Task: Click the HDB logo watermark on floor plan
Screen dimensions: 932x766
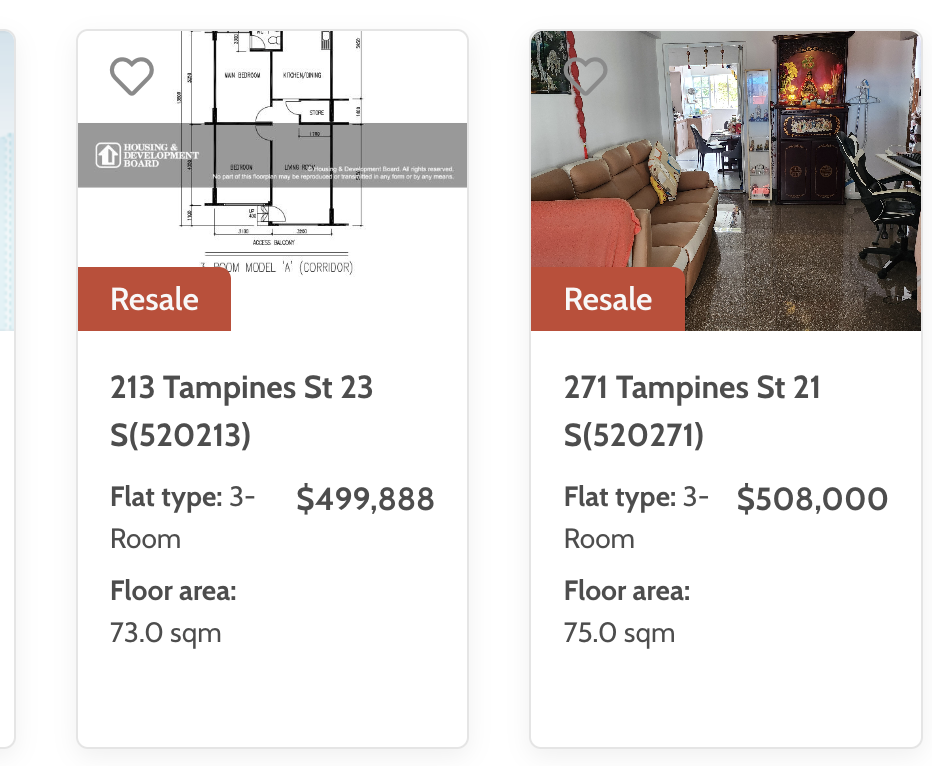Action: 147,155
